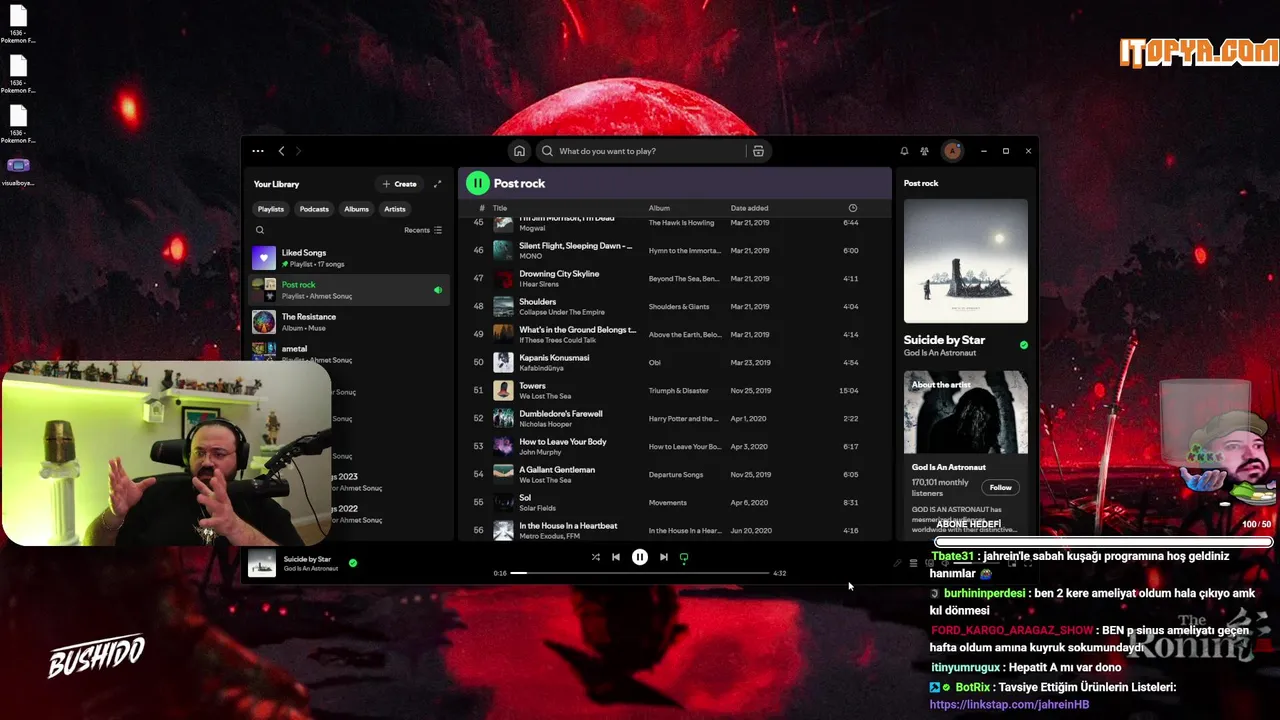
Task: Open visualboy desktop shortcut
Action: (x=18, y=171)
